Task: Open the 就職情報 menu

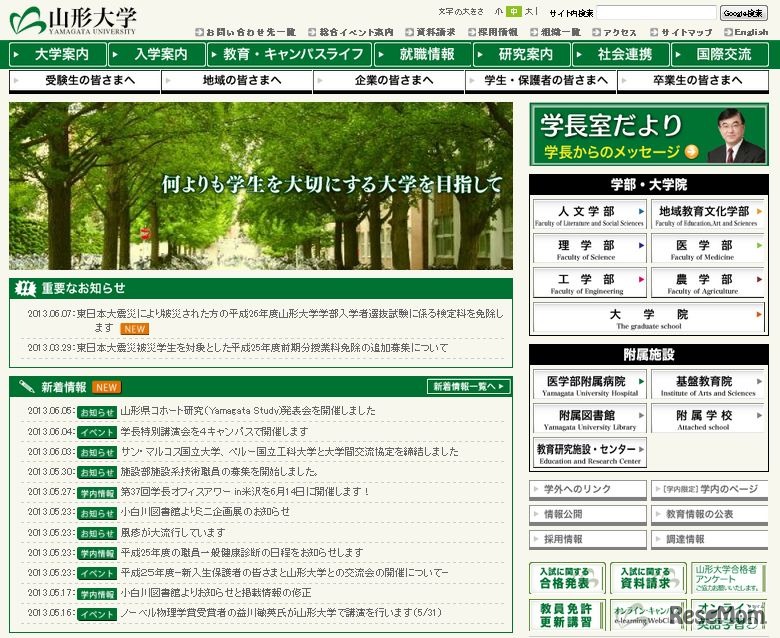Action: click(x=422, y=54)
